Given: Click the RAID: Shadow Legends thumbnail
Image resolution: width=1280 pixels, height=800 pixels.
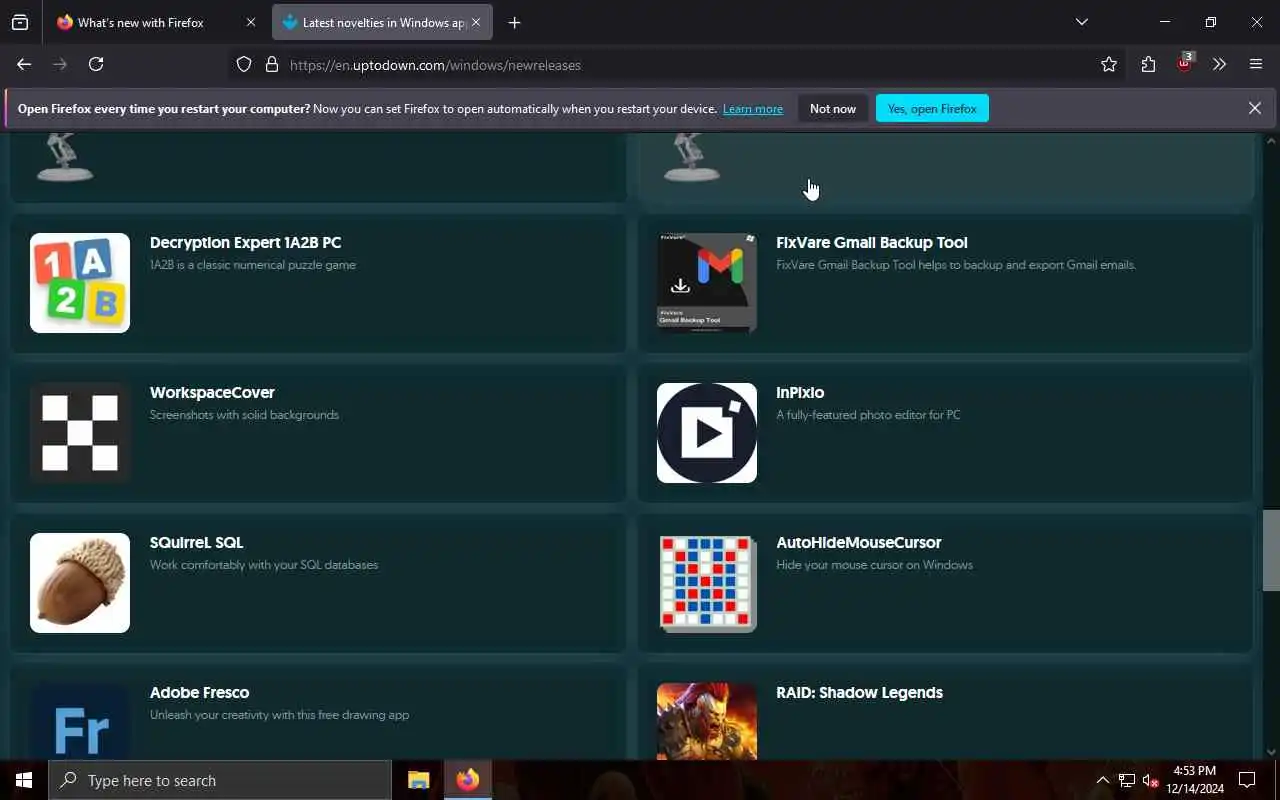Looking at the screenshot, I should tap(707, 721).
